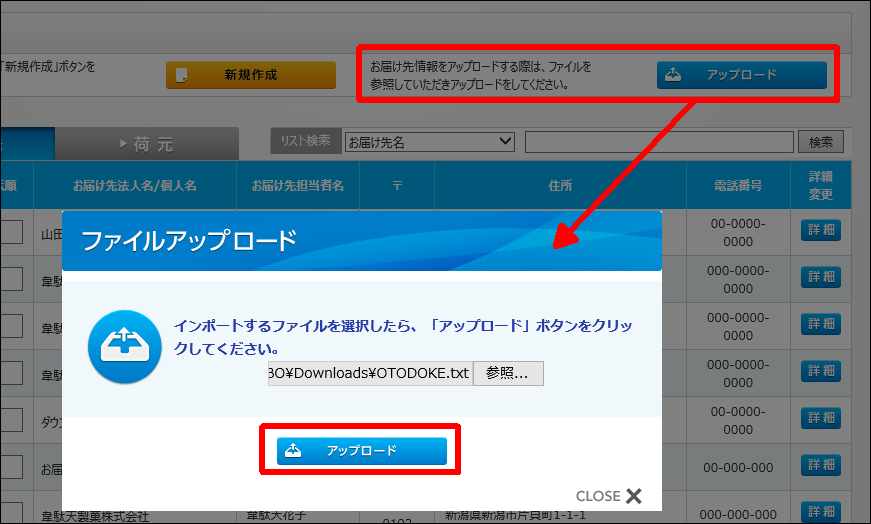The height and width of the screenshot is (524, 871).
Task: Click the upload icon on the top-right Upload button
Action: pyautogui.click(x=673, y=75)
